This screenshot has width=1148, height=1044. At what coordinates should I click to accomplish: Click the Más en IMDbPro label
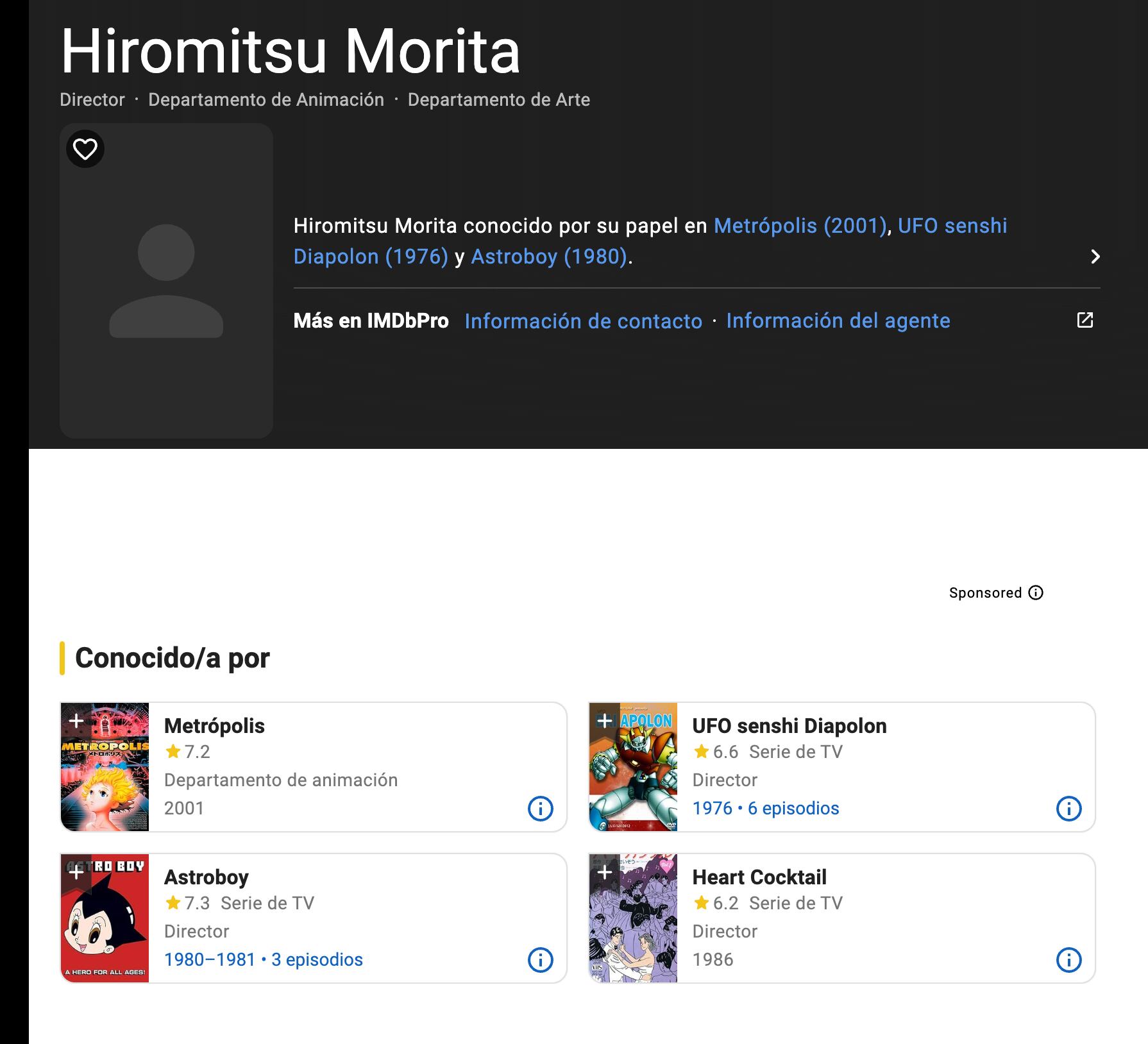tap(371, 321)
